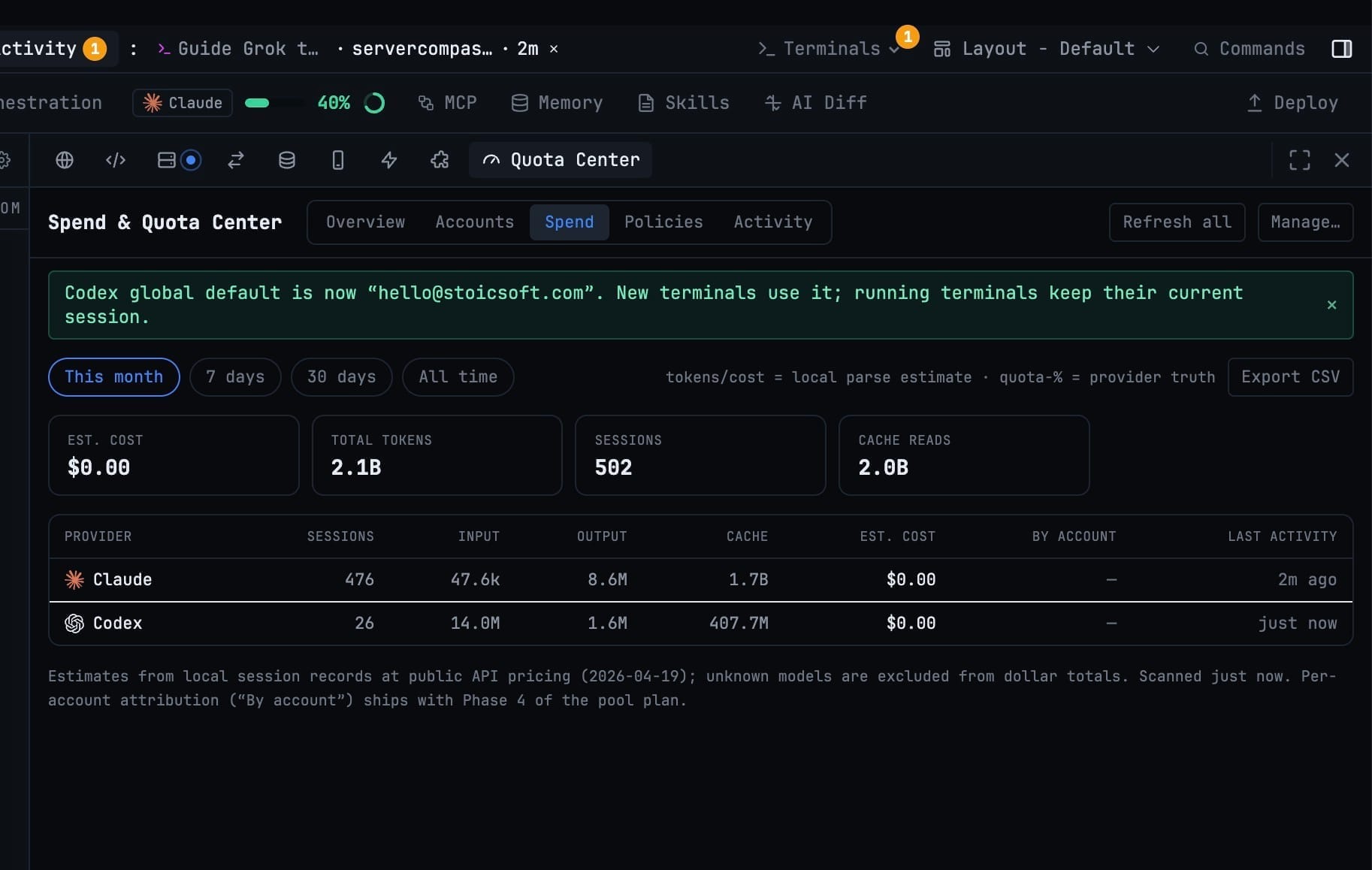Select the All time range filter
Screen dimensions: 1372x870
tap(458, 377)
